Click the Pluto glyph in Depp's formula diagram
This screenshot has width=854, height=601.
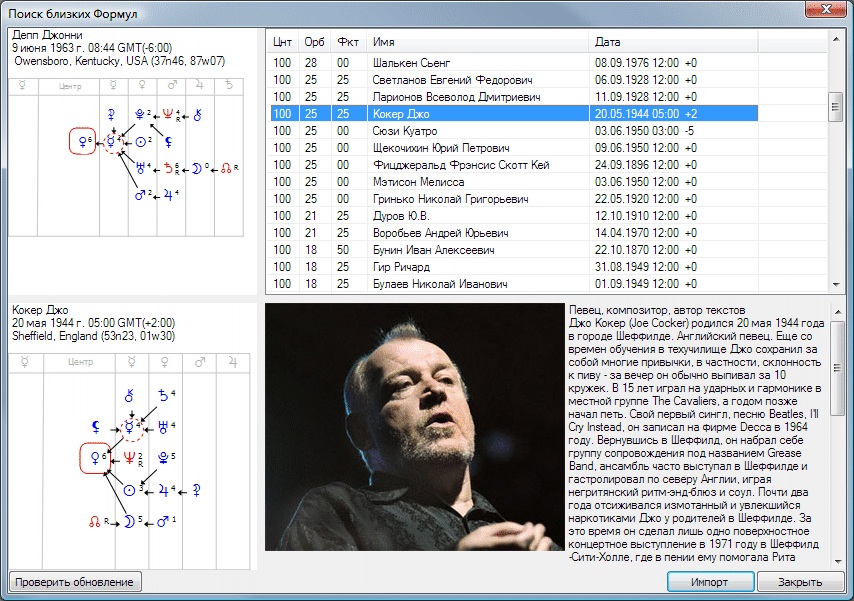[140, 114]
